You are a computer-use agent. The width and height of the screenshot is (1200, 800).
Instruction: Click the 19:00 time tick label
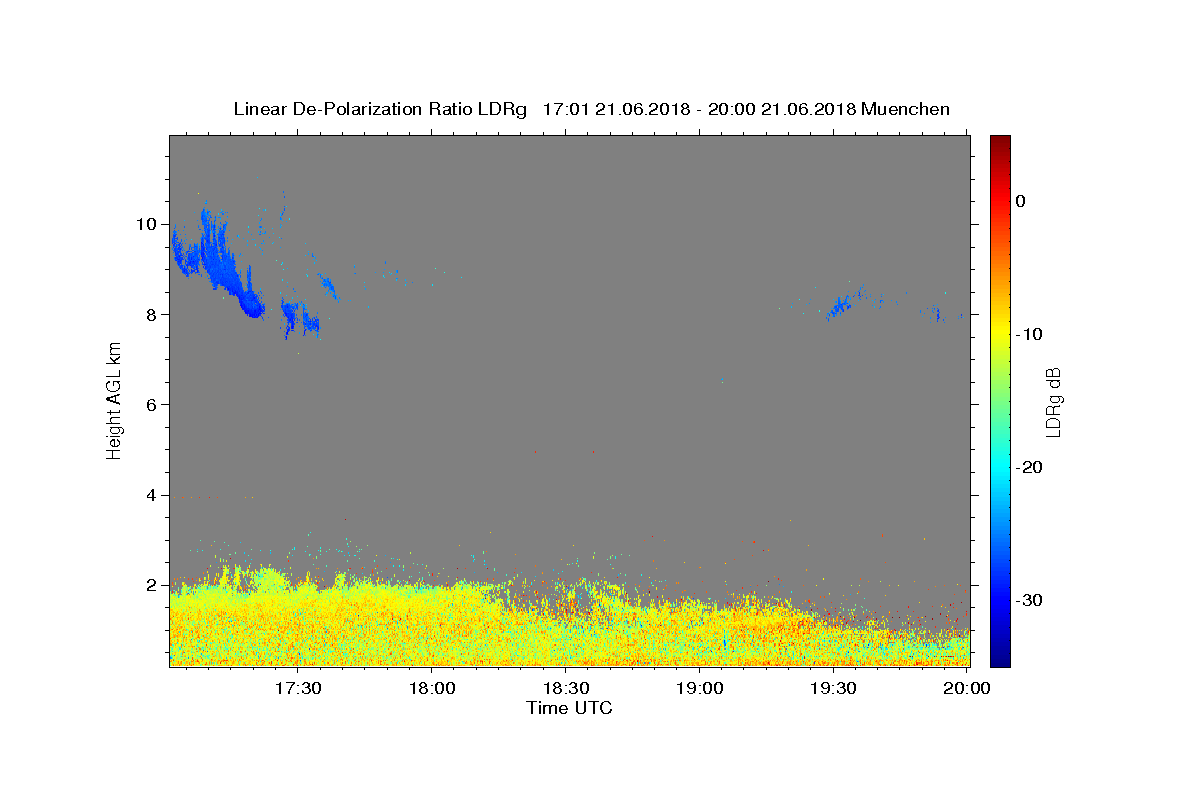(x=699, y=689)
